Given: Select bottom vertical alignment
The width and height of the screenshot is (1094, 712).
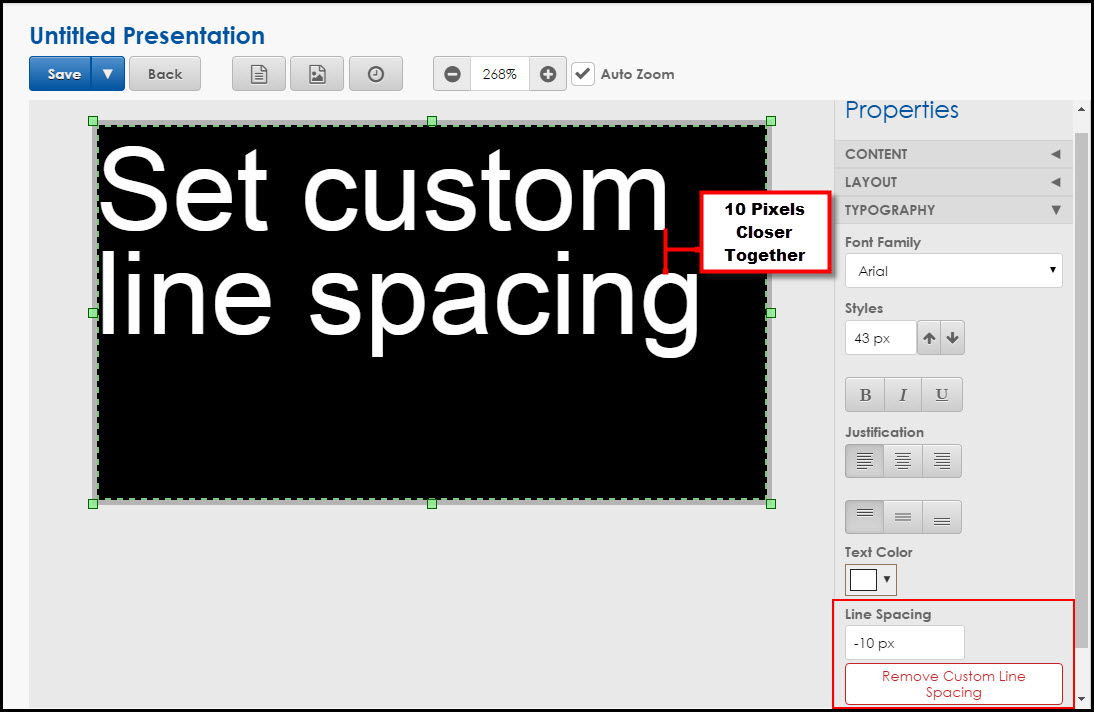Looking at the screenshot, I should [x=941, y=516].
